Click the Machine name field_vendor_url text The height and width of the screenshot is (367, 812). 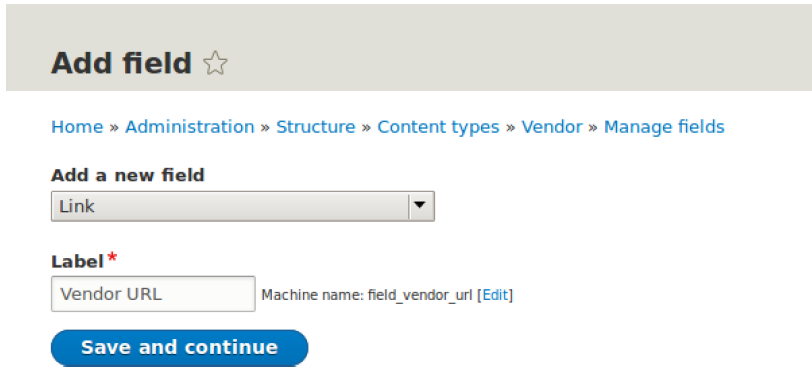coord(367,295)
